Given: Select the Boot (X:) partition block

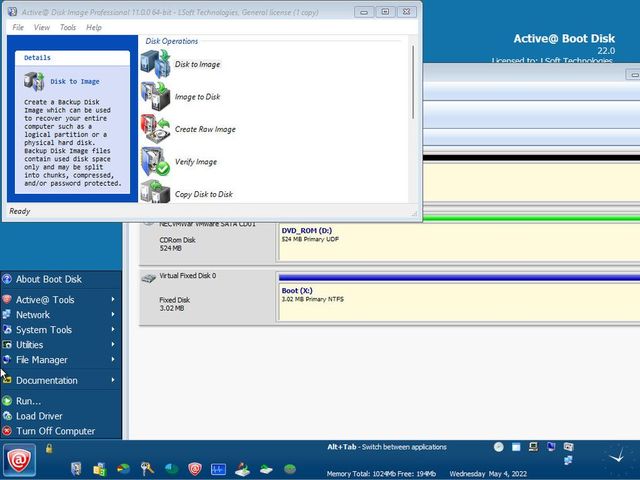Looking at the screenshot, I should pos(457,298).
